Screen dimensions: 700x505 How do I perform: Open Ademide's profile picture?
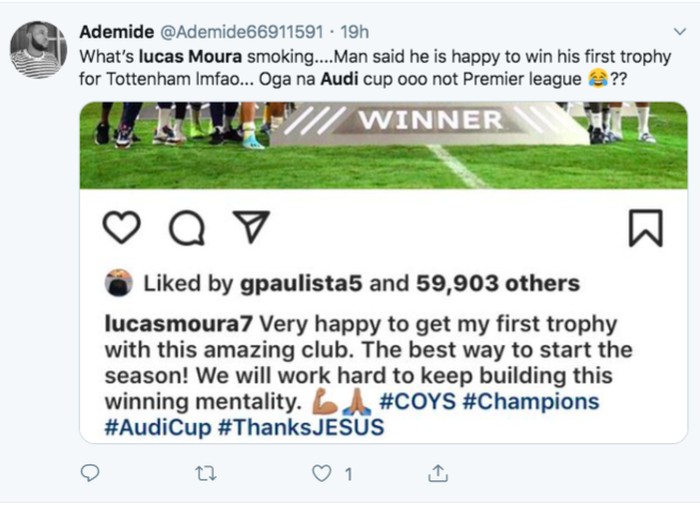coord(39,49)
